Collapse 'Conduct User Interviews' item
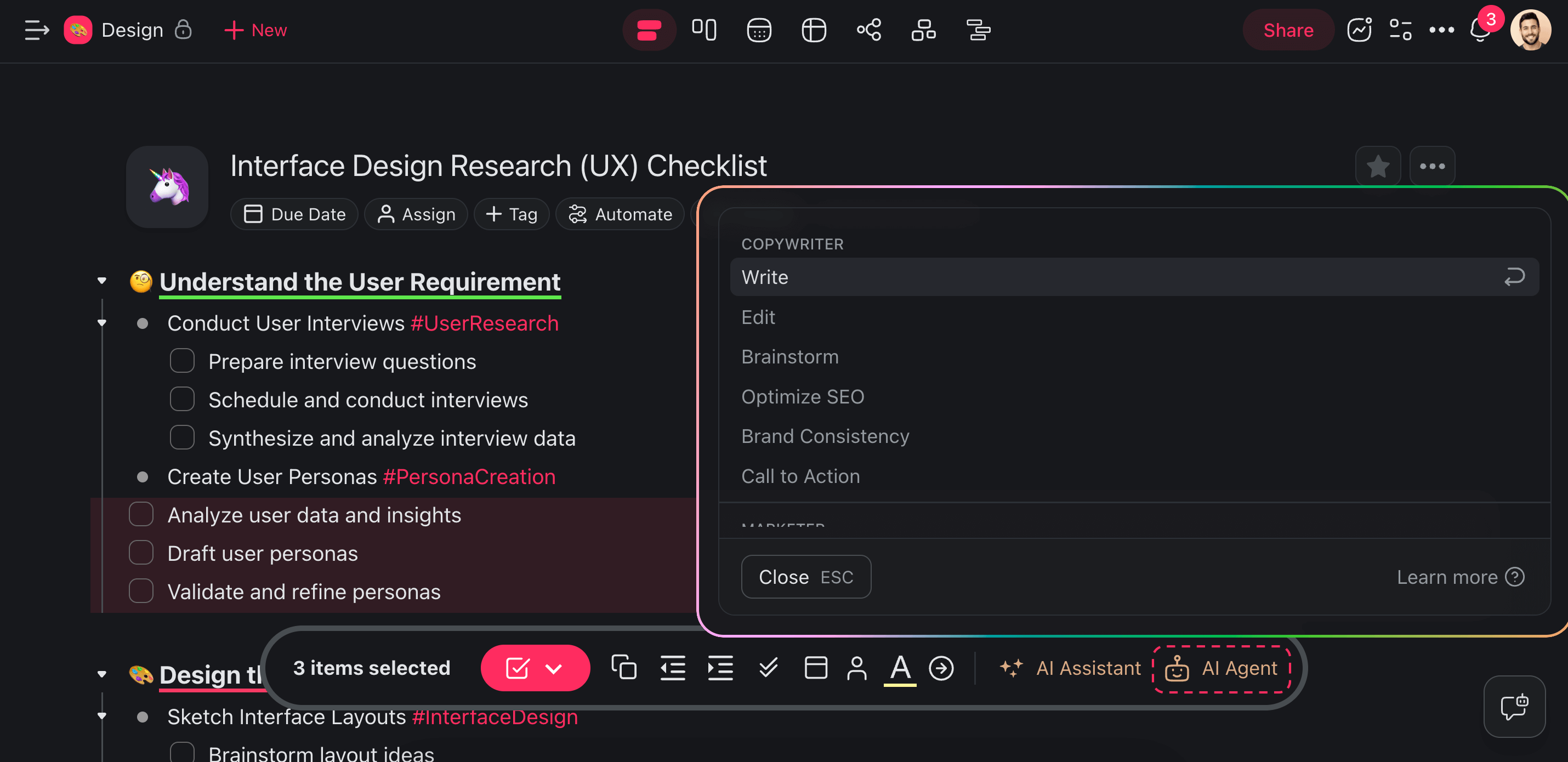Screen dimensions: 1568x762 101,323
